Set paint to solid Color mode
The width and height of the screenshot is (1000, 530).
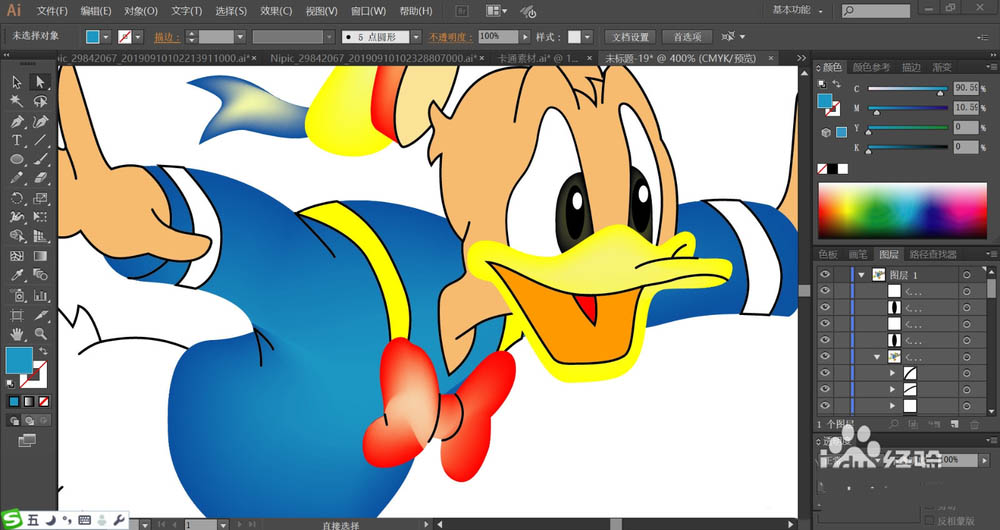pyautogui.click(x=14, y=401)
